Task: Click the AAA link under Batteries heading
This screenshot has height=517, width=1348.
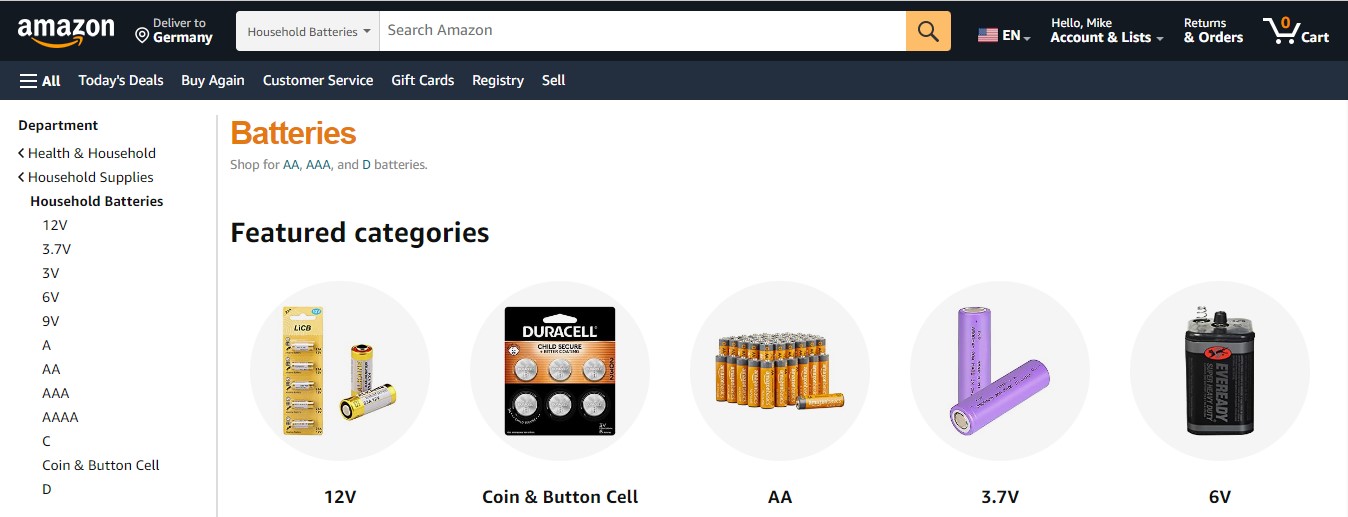Action: [318, 164]
